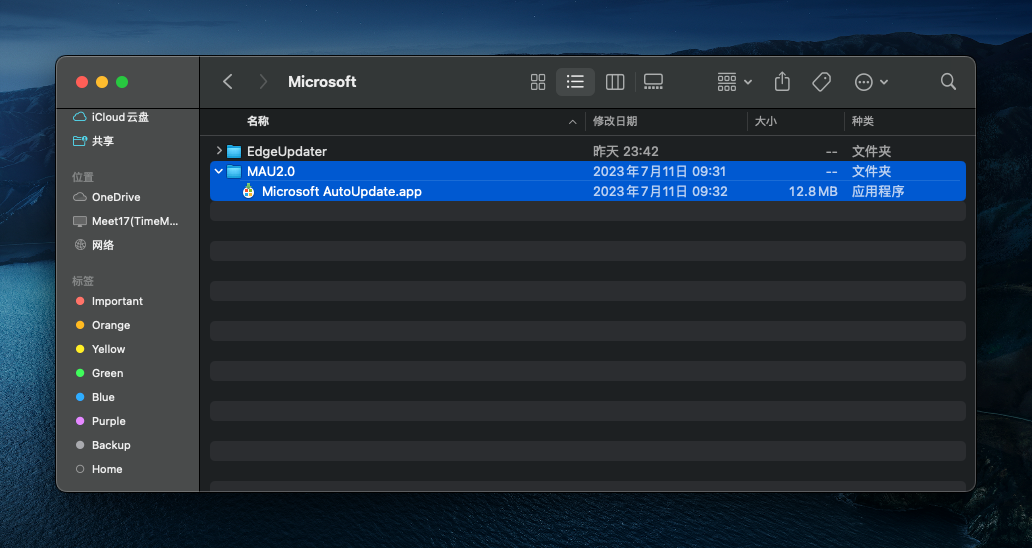This screenshot has height=548, width=1032.
Task: Select the EdgeUpdater row name
Action: (286, 151)
